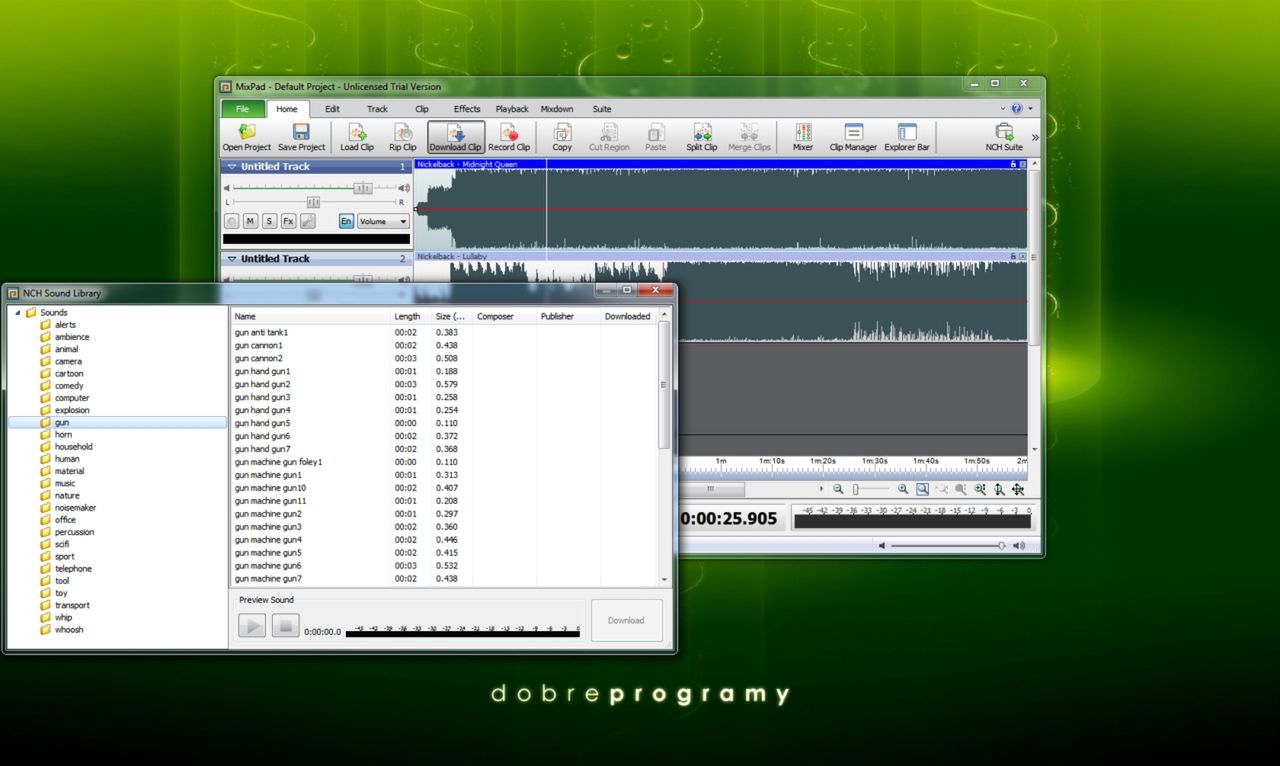
Task: Click the zoom out magnifier icon
Action: coord(838,489)
